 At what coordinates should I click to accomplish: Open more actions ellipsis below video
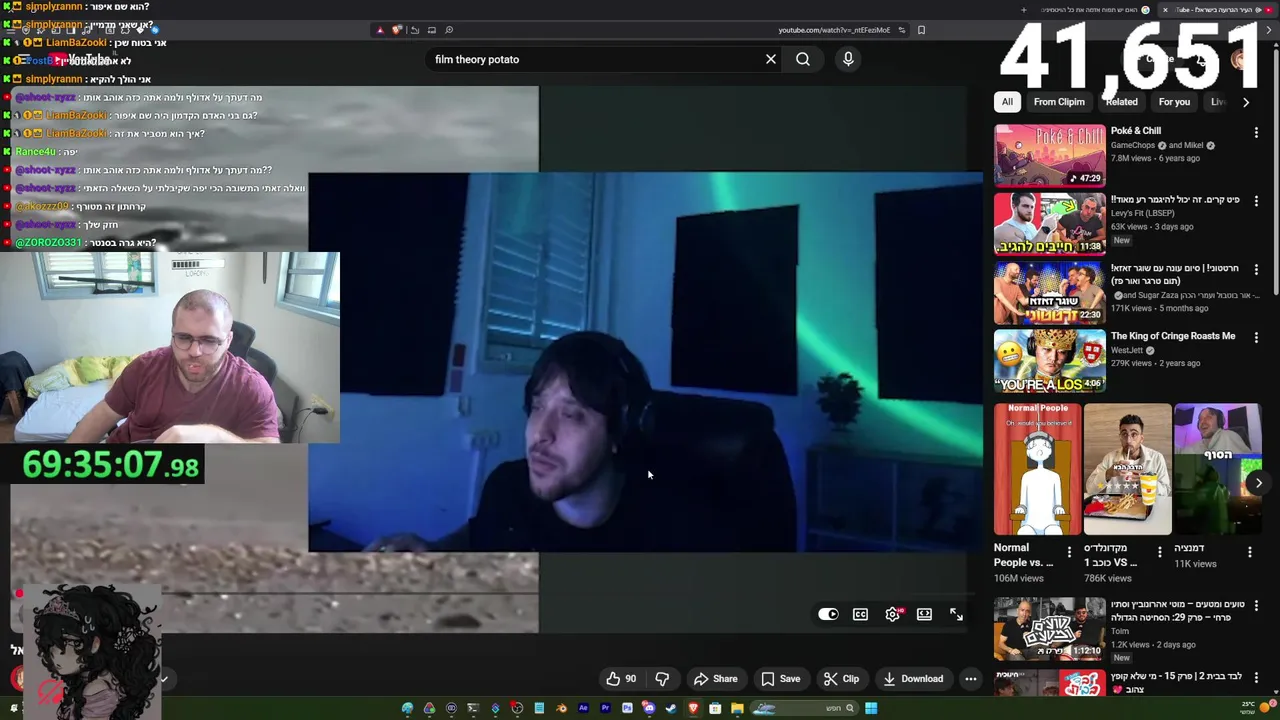970,679
